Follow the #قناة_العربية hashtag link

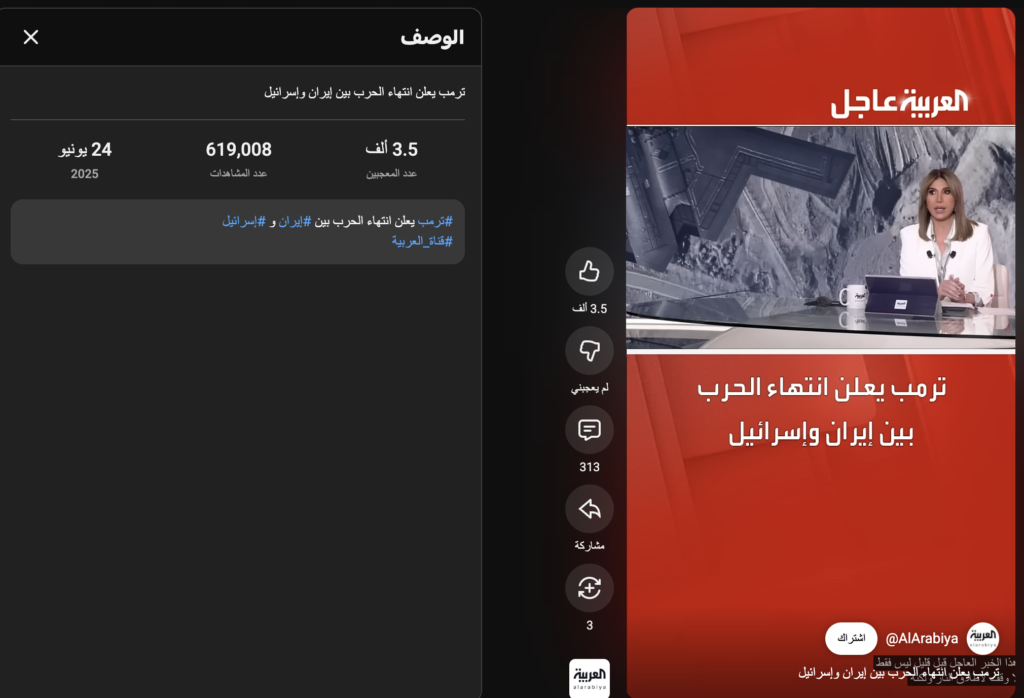coord(422,241)
